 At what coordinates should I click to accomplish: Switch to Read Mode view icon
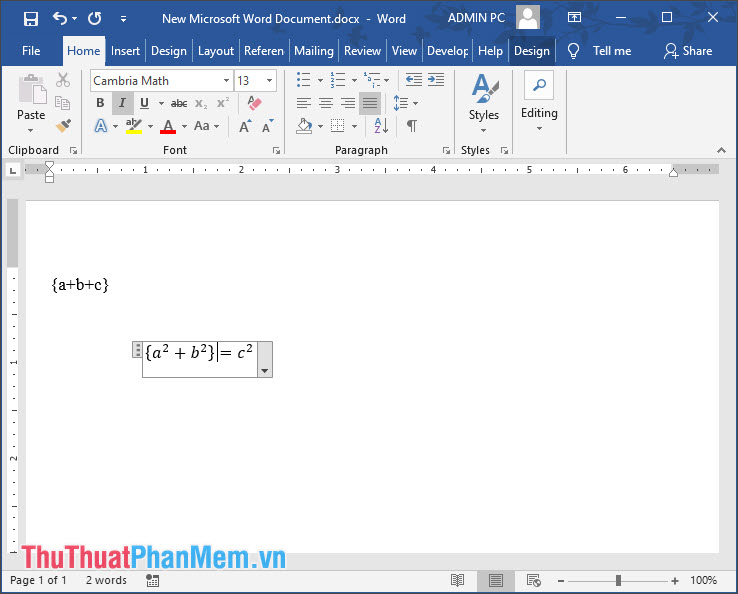coord(457,580)
